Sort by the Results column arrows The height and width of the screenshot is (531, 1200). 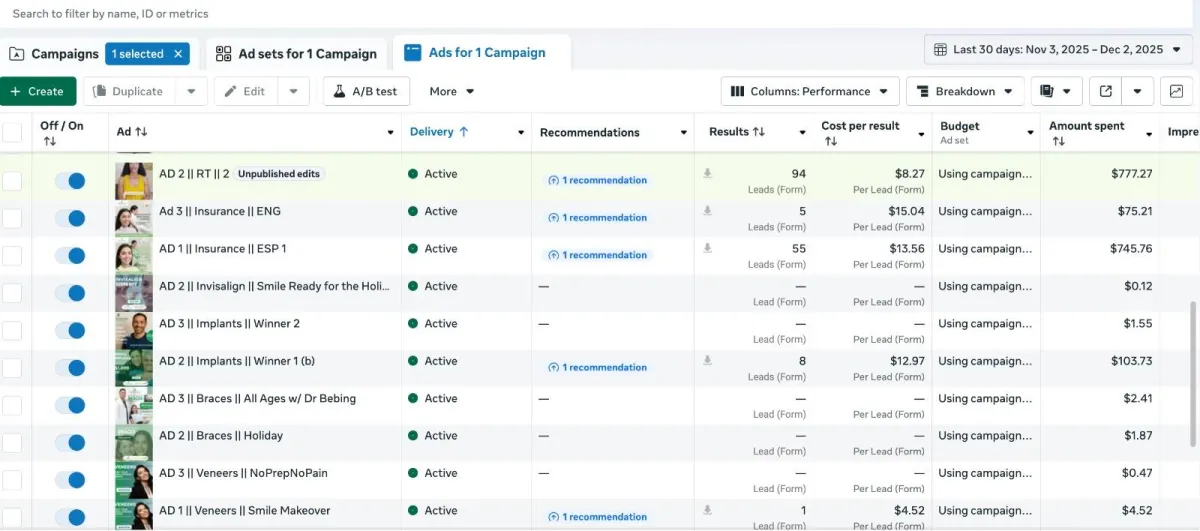[759, 132]
